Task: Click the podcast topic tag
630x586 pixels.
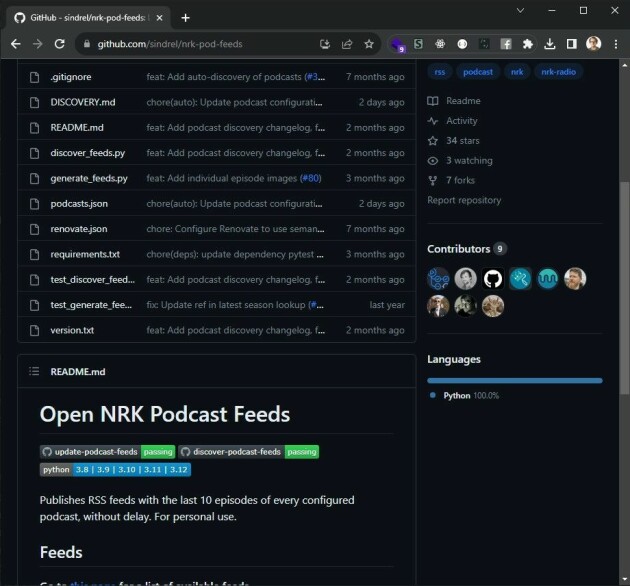Action: (478, 72)
